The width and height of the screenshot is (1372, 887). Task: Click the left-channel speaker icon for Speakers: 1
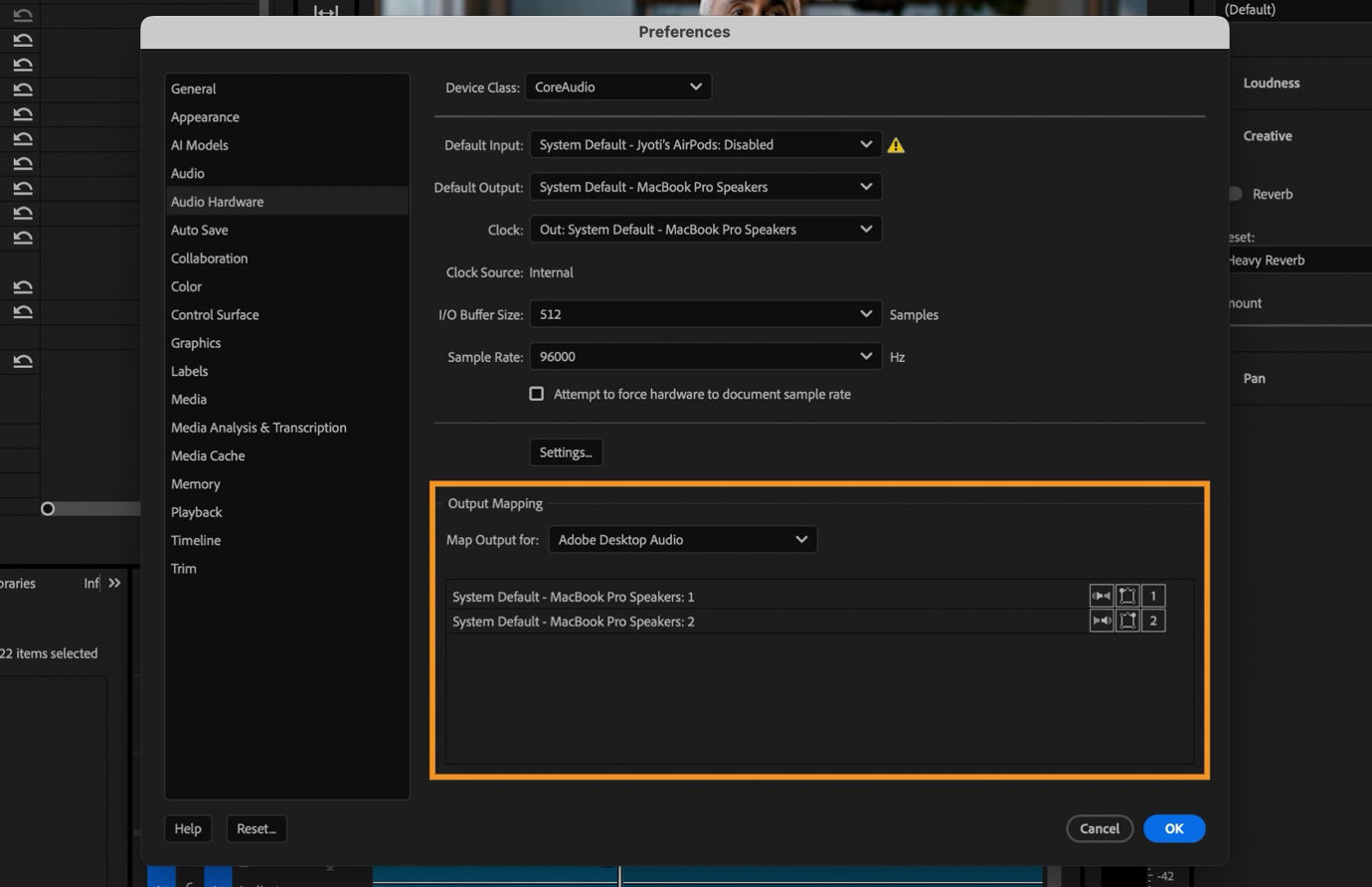pyautogui.click(x=1101, y=595)
